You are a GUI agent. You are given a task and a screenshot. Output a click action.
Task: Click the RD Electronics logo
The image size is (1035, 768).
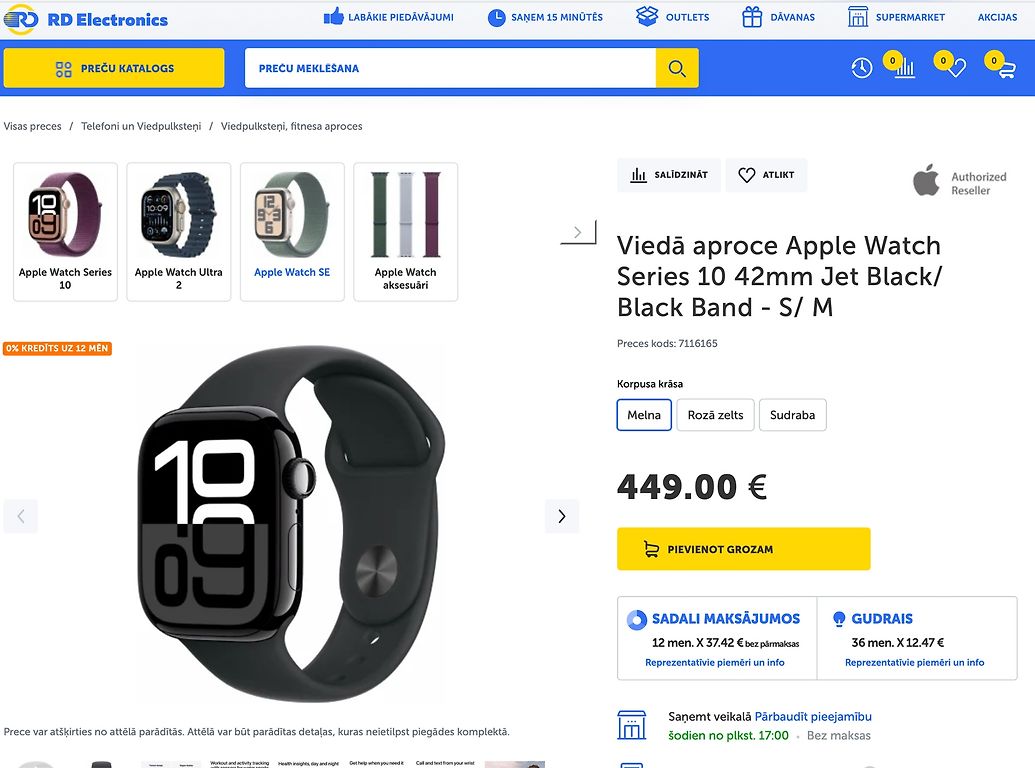tap(86, 19)
